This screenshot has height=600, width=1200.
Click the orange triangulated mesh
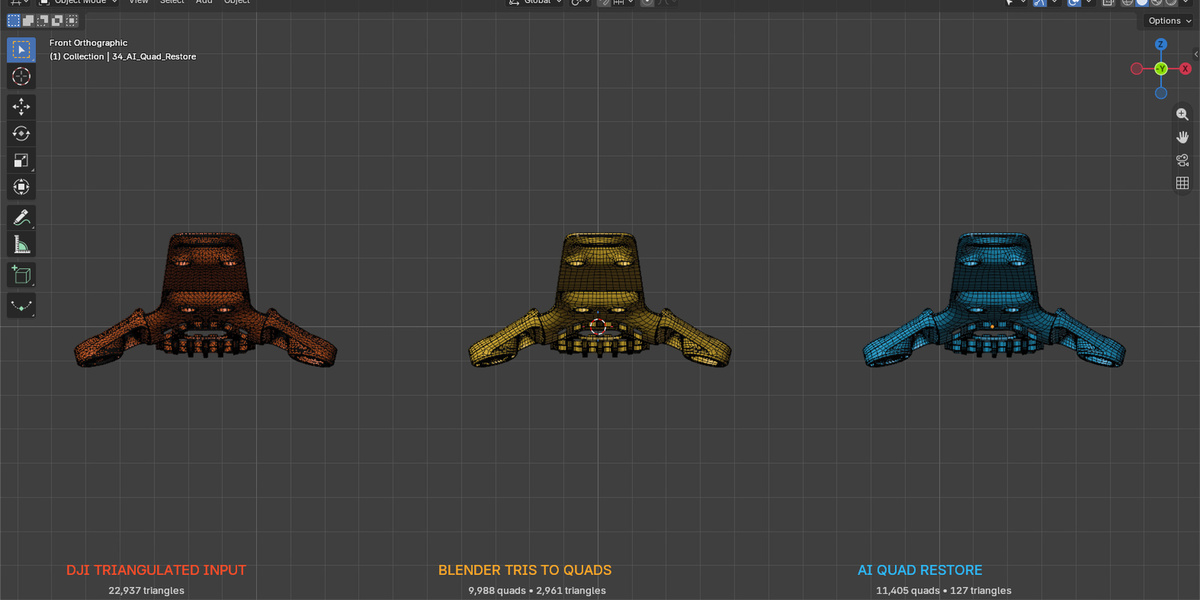206,299
